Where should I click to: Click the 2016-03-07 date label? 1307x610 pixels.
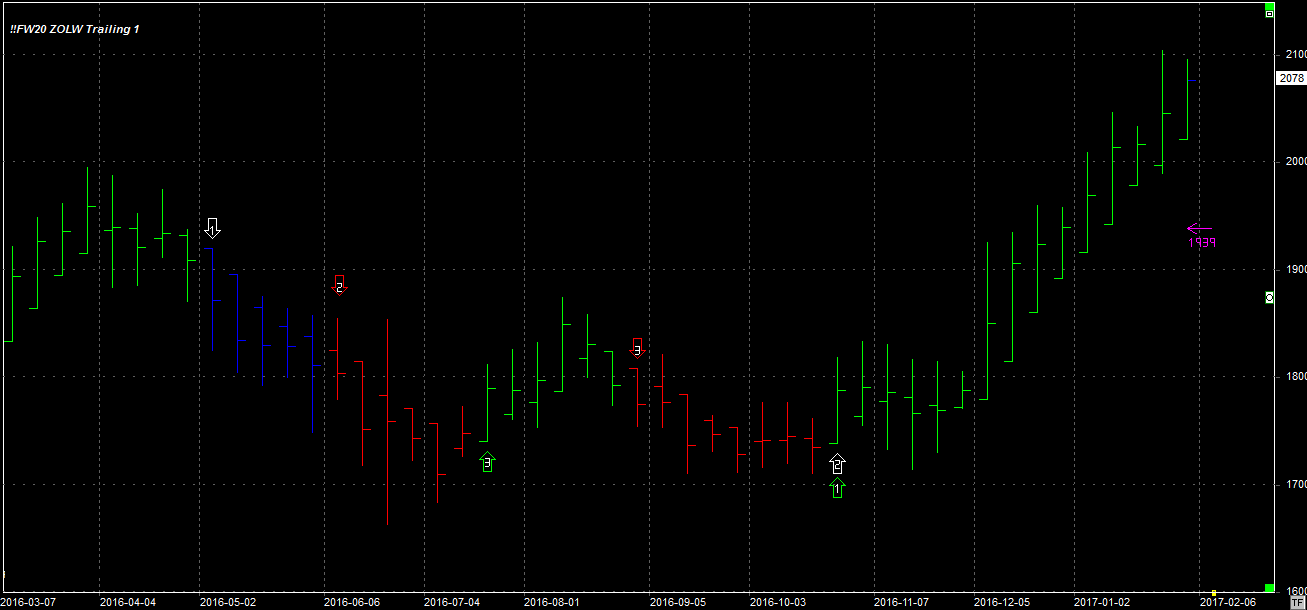click(x=29, y=602)
